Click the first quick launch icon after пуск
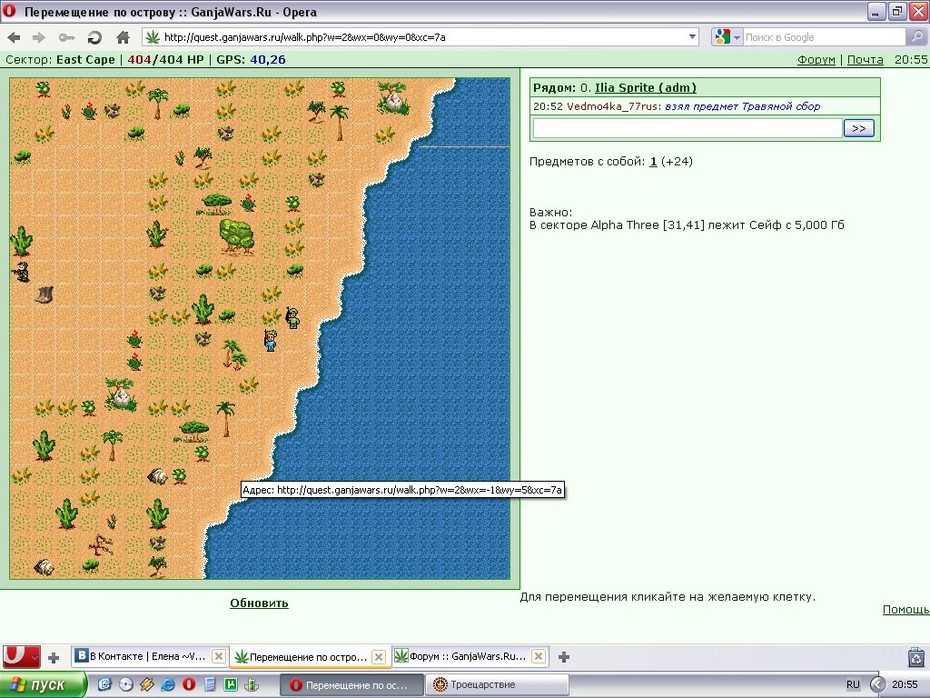This screenshot has width=930, height=698. (x=104, y=684)
